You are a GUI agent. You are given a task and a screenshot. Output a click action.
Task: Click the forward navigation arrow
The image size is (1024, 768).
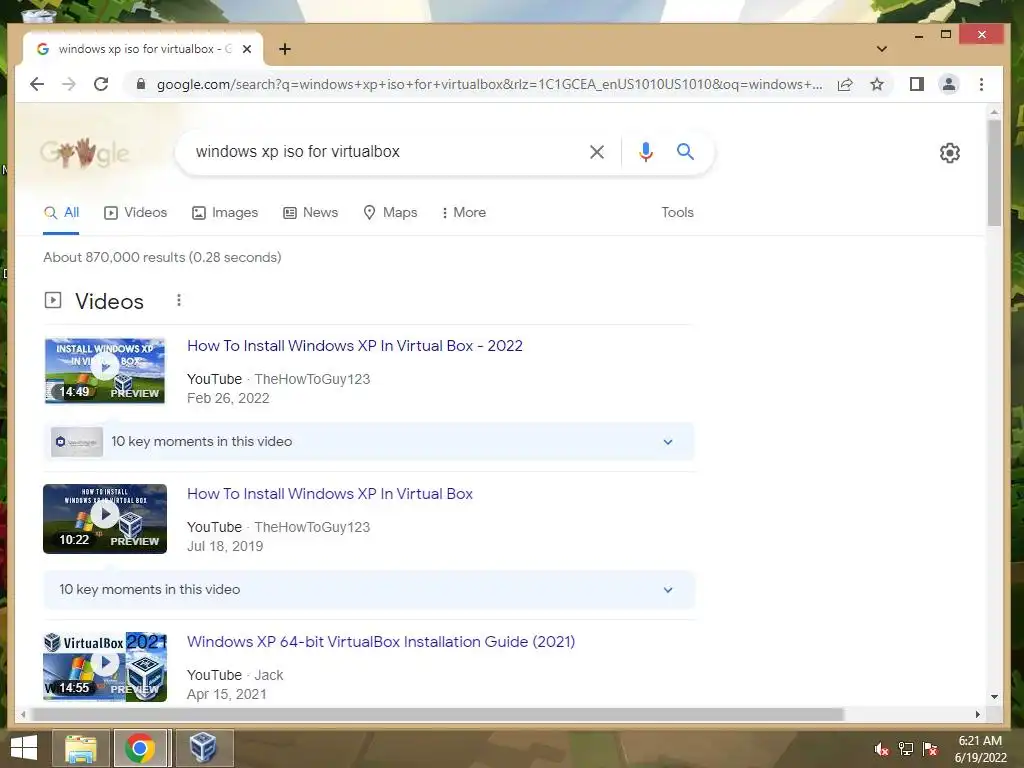tap(69, 84)
